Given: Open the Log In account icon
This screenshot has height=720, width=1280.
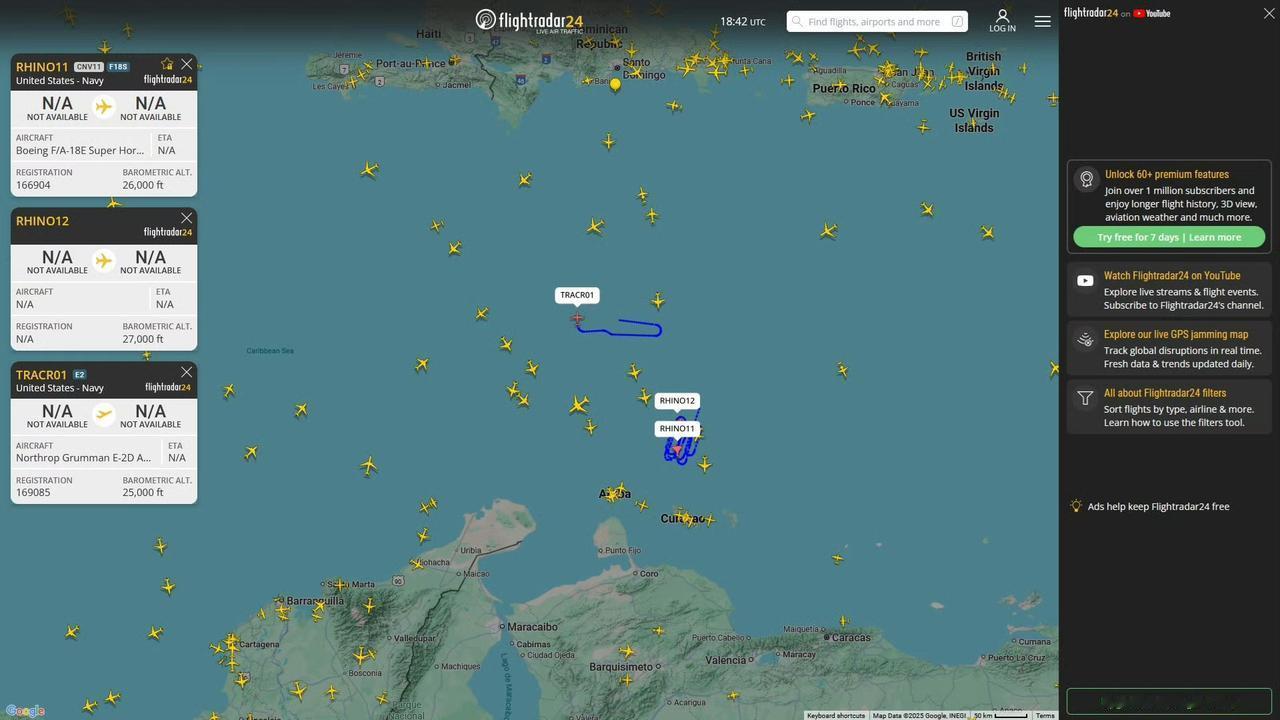Looking at the screenshot, I should pyautogui.click(x=1002, y=21).
